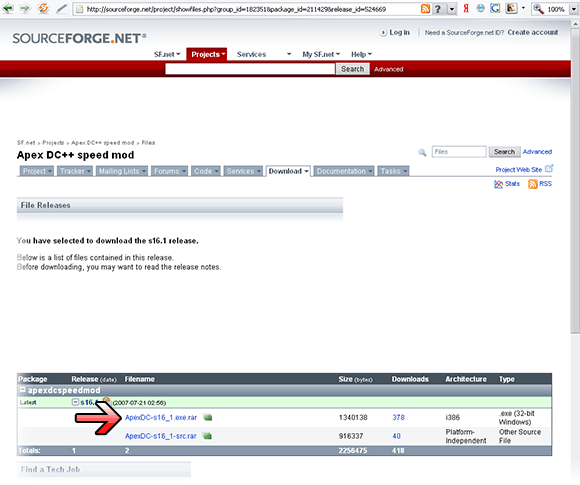Click the orange refresh icon in toolbar
This screenshot has height=485, width=580.
pos(43,8)
